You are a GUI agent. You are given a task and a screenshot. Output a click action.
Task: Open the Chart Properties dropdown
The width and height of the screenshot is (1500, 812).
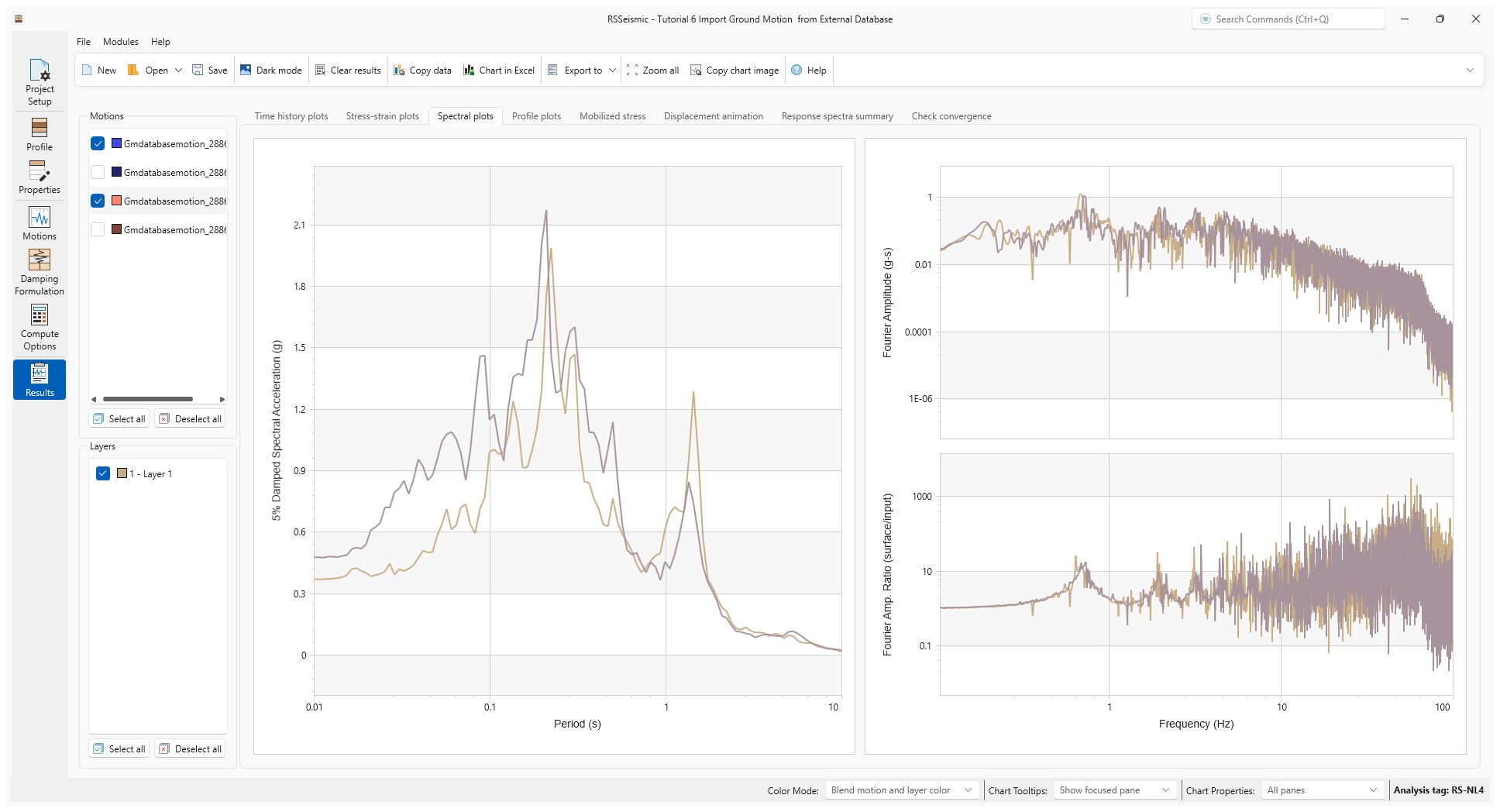1322,790
